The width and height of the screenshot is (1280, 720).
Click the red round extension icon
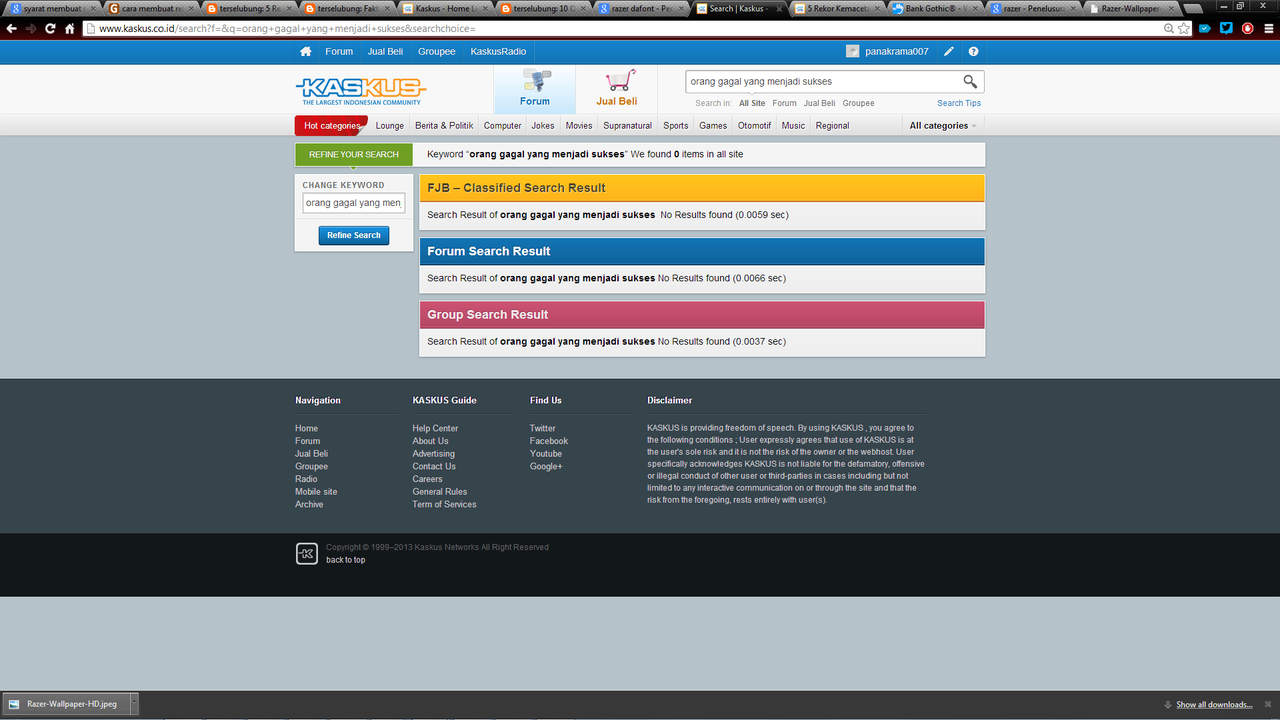(1246, 29)
